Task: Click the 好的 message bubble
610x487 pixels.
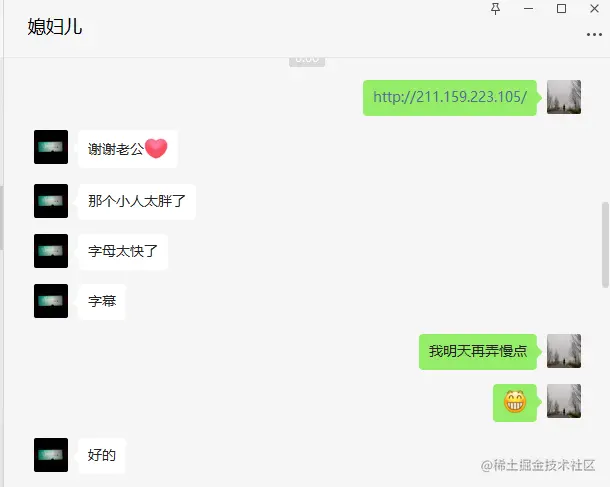Action: tap(102, 455)
